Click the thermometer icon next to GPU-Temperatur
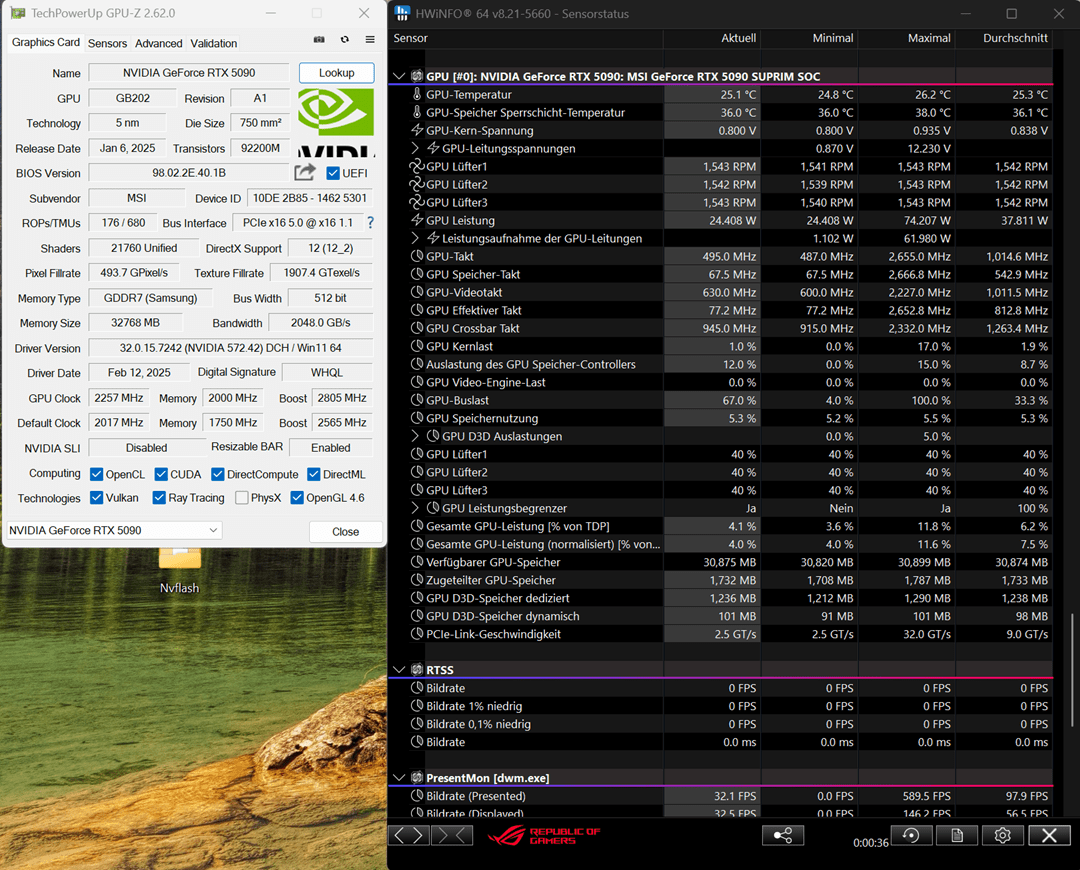Image resolution: width=1080 pixels, height=870 pixels. (x=417, y=94)
